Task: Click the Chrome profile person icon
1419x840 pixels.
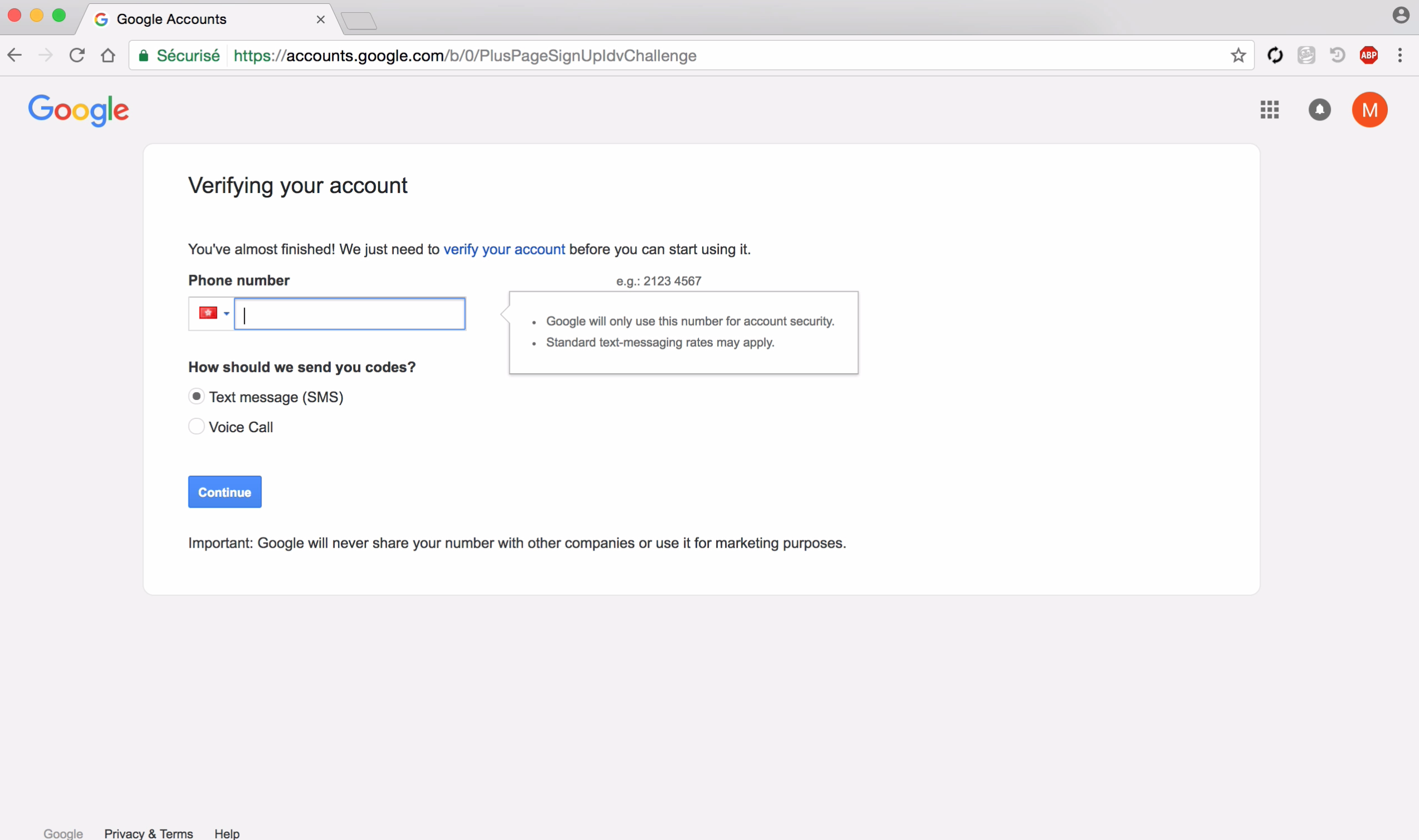Action: (1401, 15)
